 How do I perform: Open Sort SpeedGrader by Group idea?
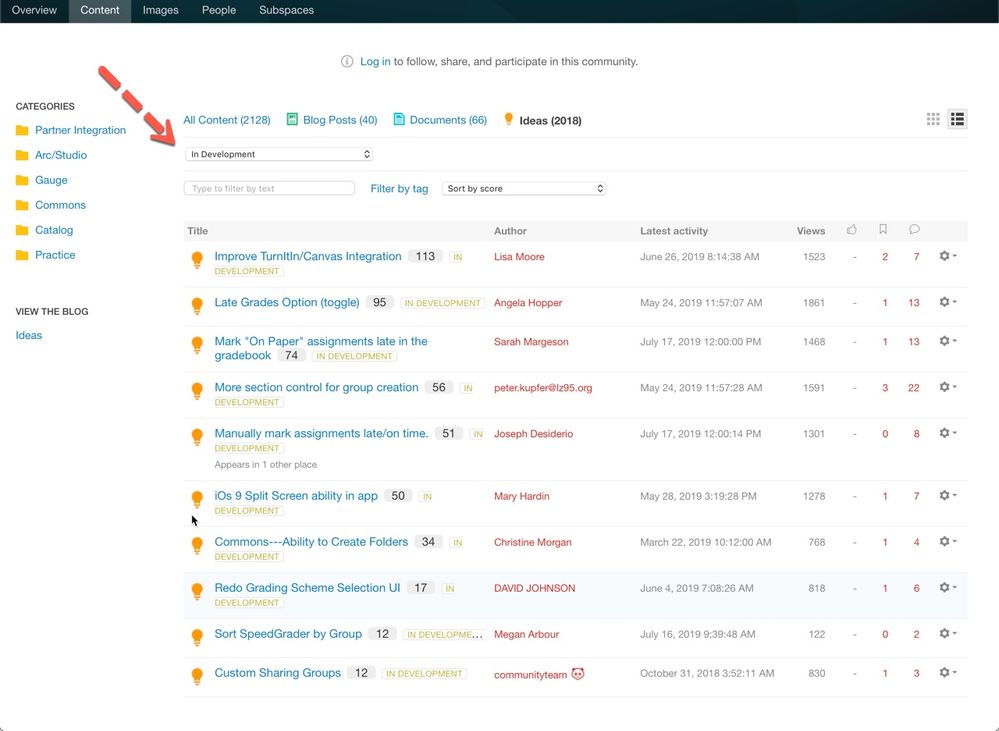pos(288,634)
